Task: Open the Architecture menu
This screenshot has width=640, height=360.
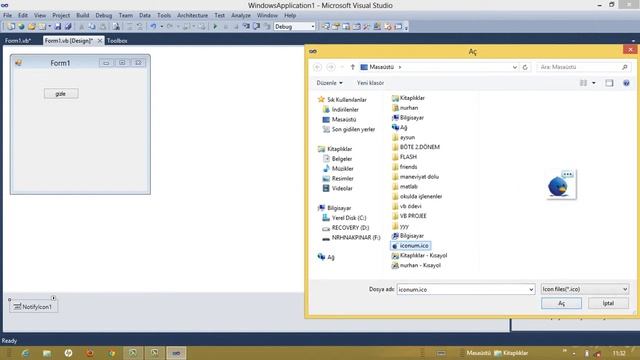Action: pos(192,15)
